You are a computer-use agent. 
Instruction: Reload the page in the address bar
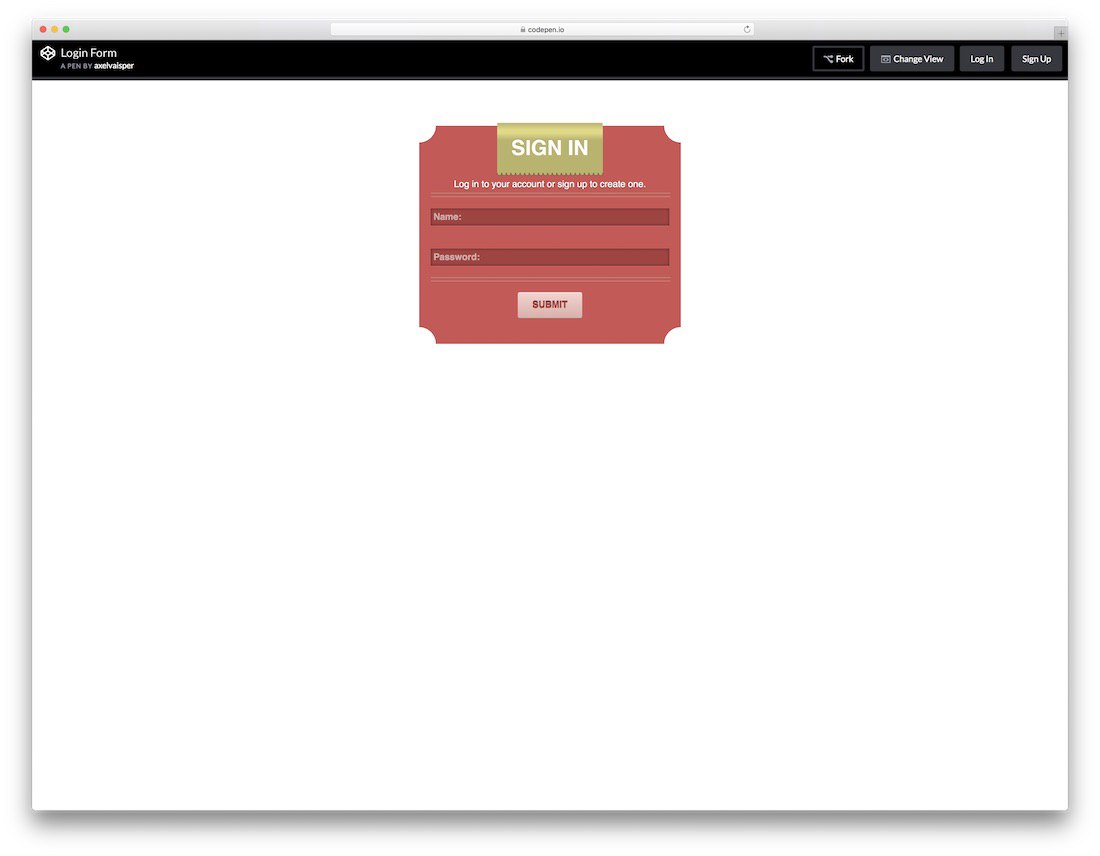point(747,30)
